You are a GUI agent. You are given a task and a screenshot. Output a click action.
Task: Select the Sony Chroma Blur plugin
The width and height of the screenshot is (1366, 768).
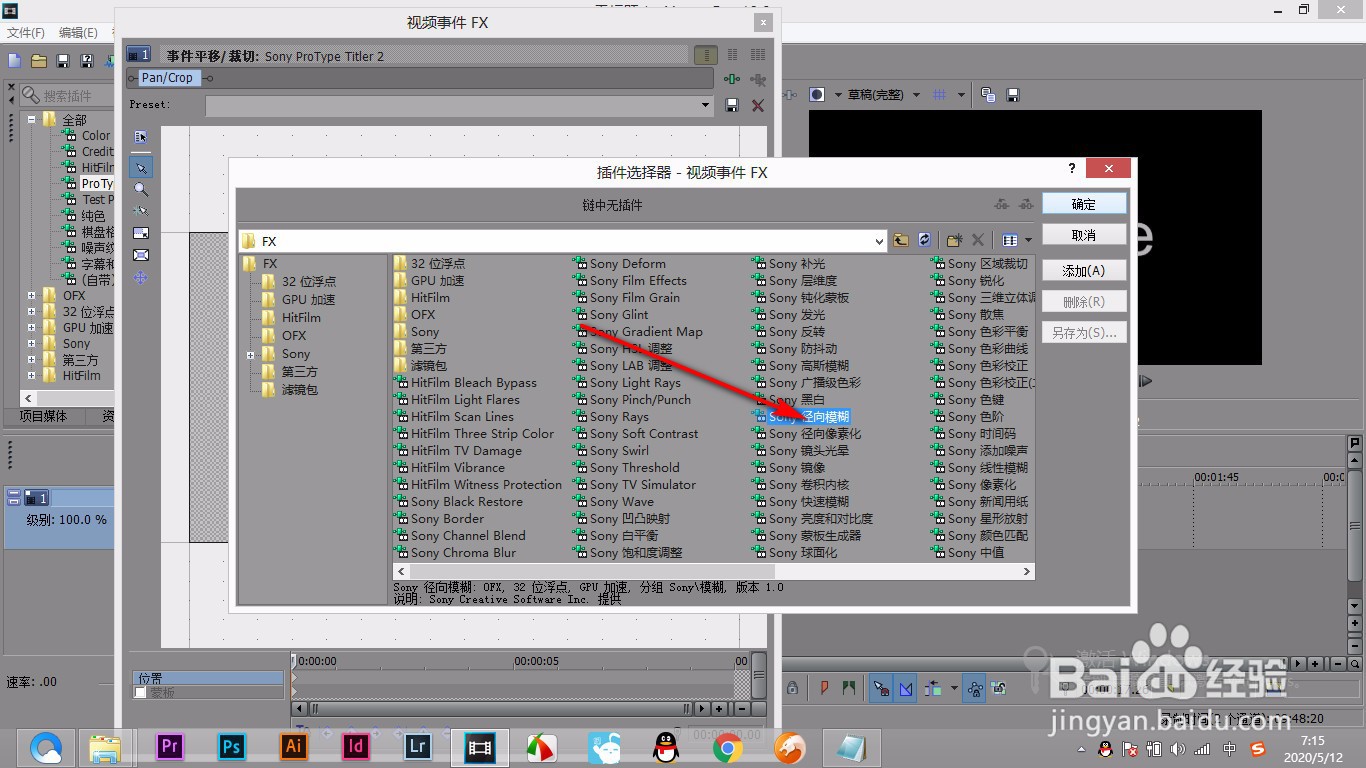pos(455,553)
